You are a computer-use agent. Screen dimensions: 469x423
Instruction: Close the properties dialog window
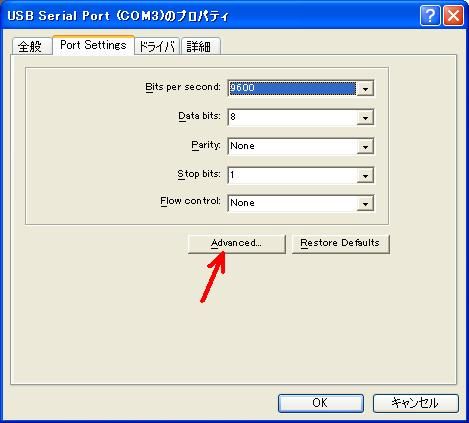pyautogui.click(x=453, y=15)
